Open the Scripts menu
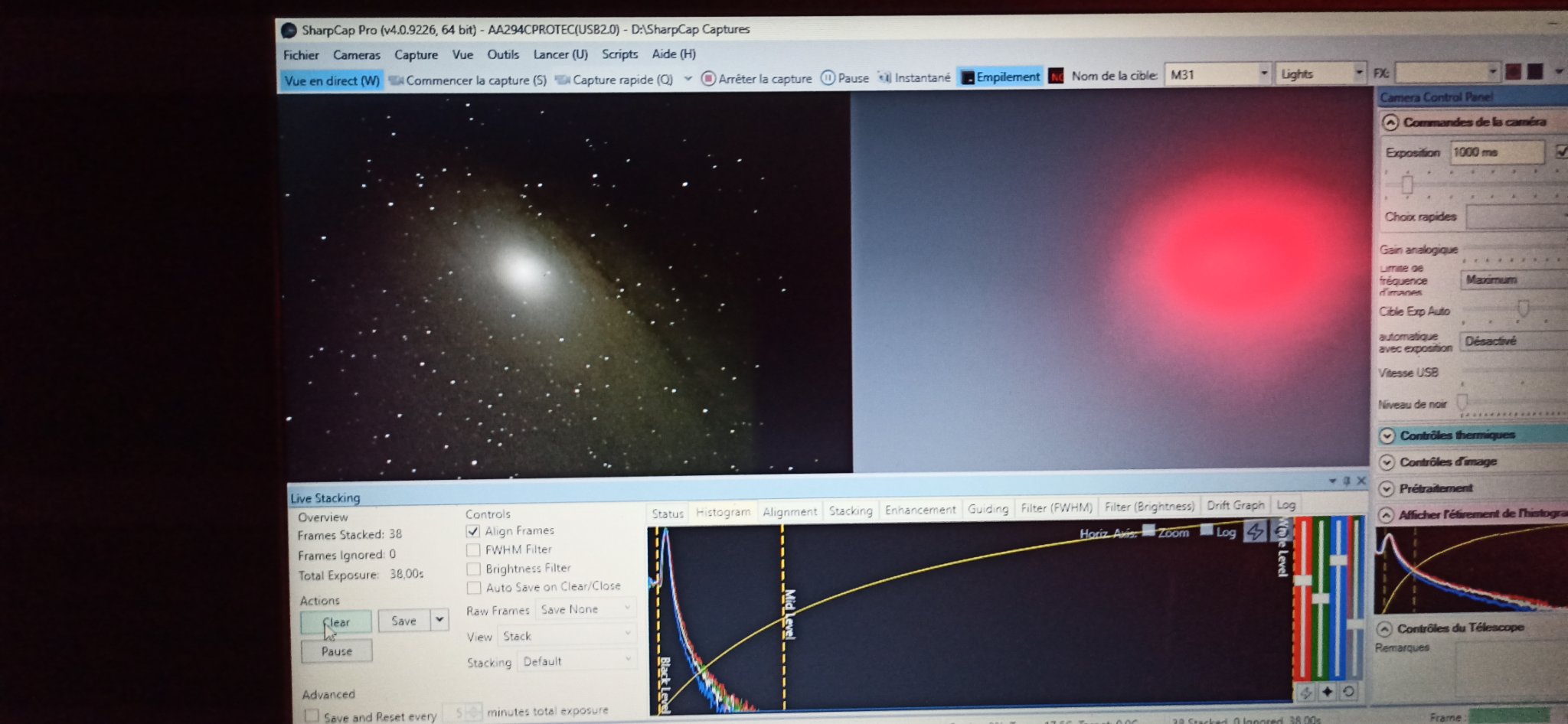This screenshot has width=1568, height=724. 619,54
